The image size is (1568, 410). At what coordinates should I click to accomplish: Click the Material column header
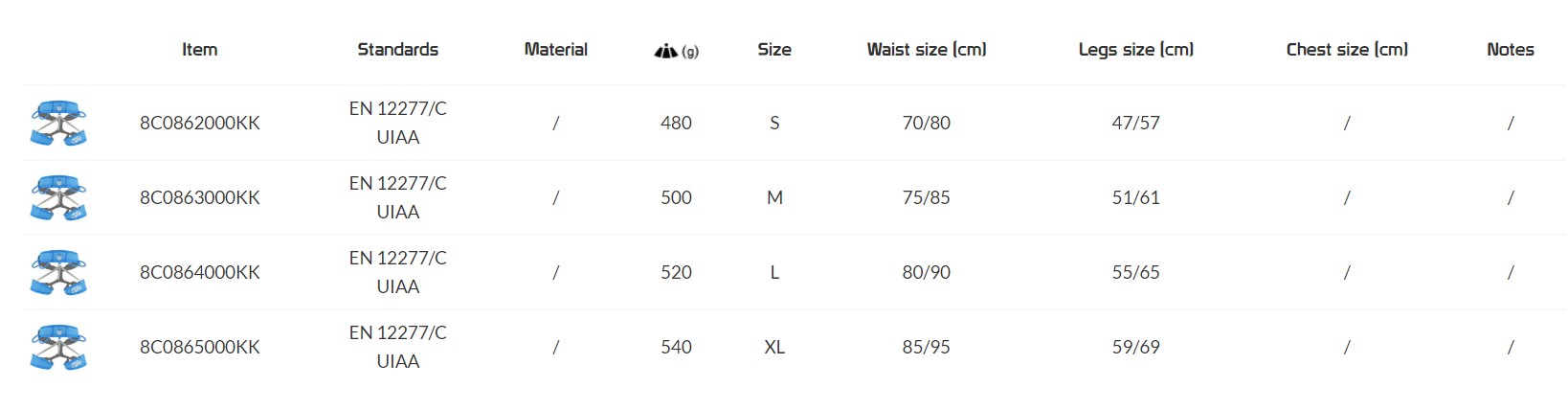[555, 50]
